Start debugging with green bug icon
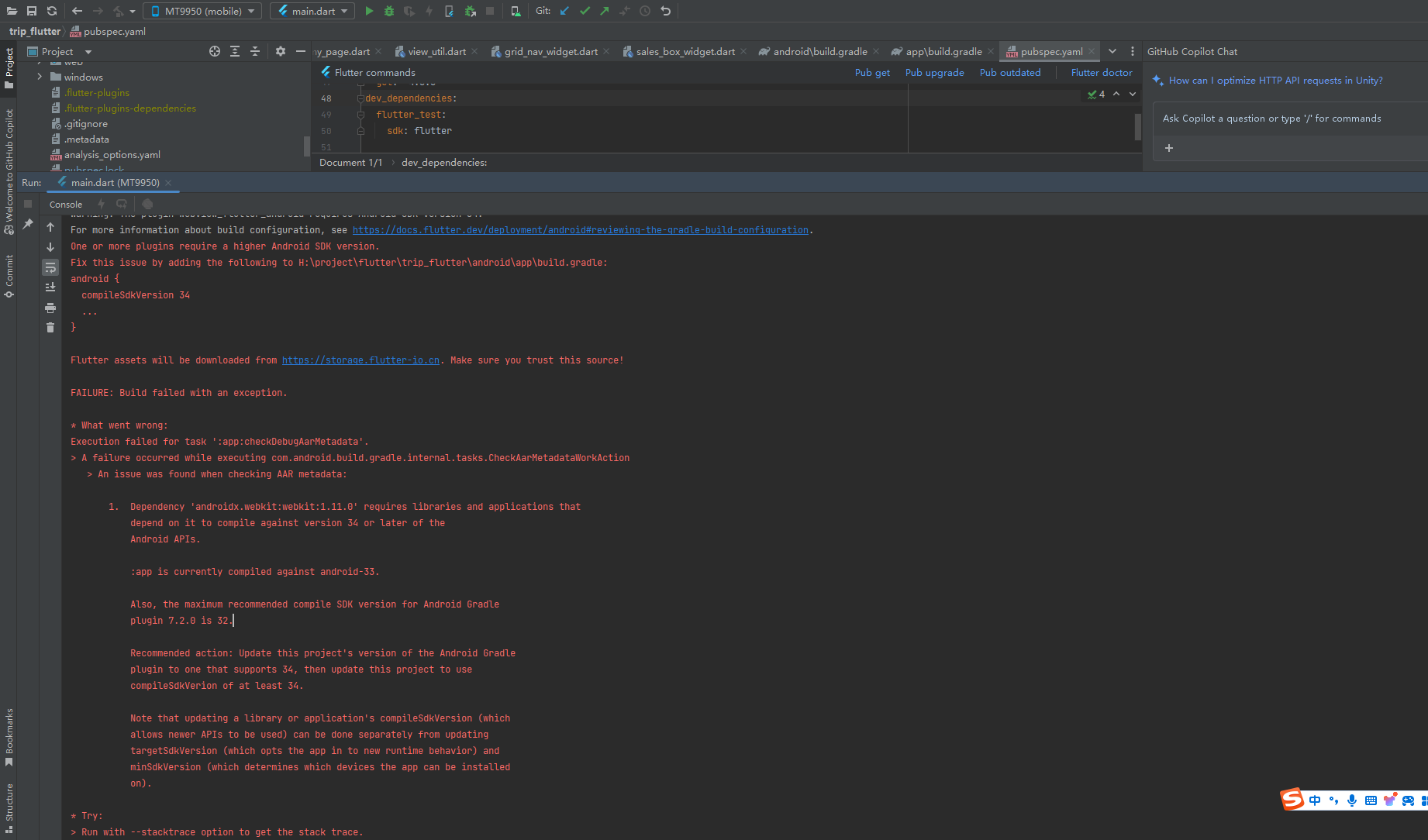The image size is (1428, 840). pyautogui.click(x=389, y=11)
